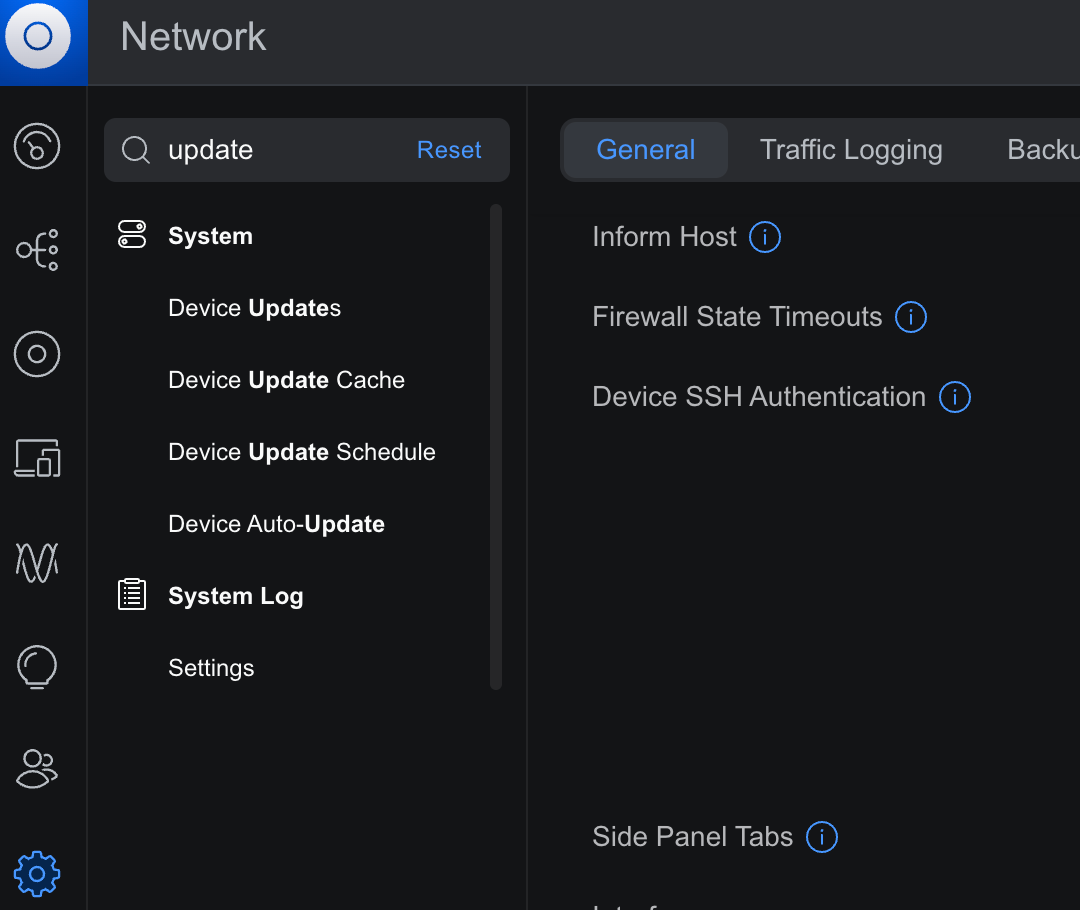
Task: Switch to the Traffic Logging tab
Action: 851,149
